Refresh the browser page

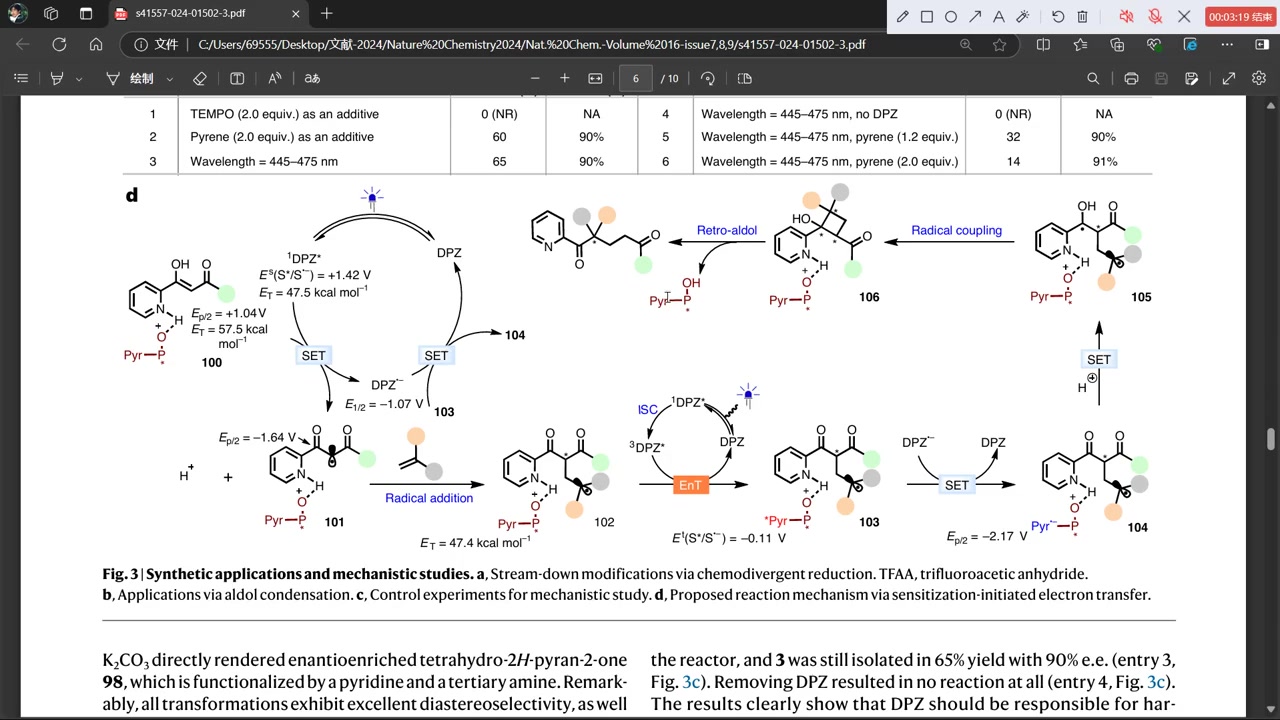(x=59, y=44)
